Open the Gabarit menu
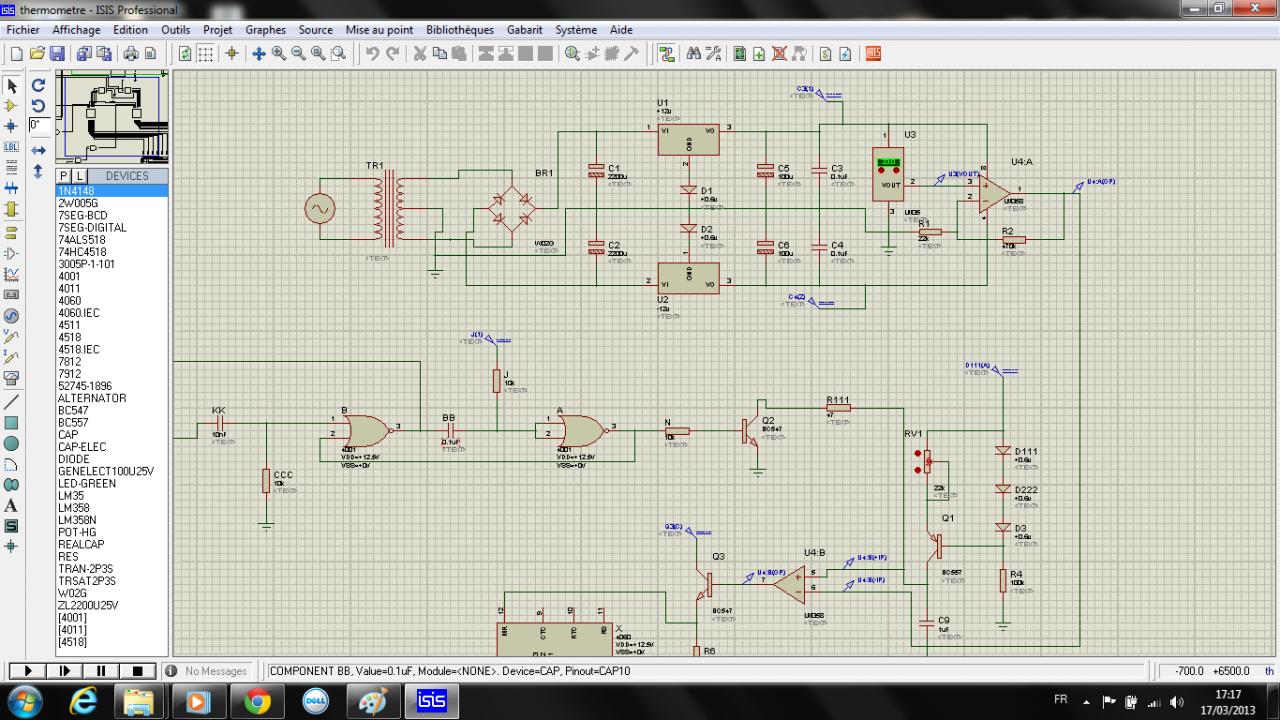Image resolution: width=1280 pixels, height=720 pixels. (525, 30)
